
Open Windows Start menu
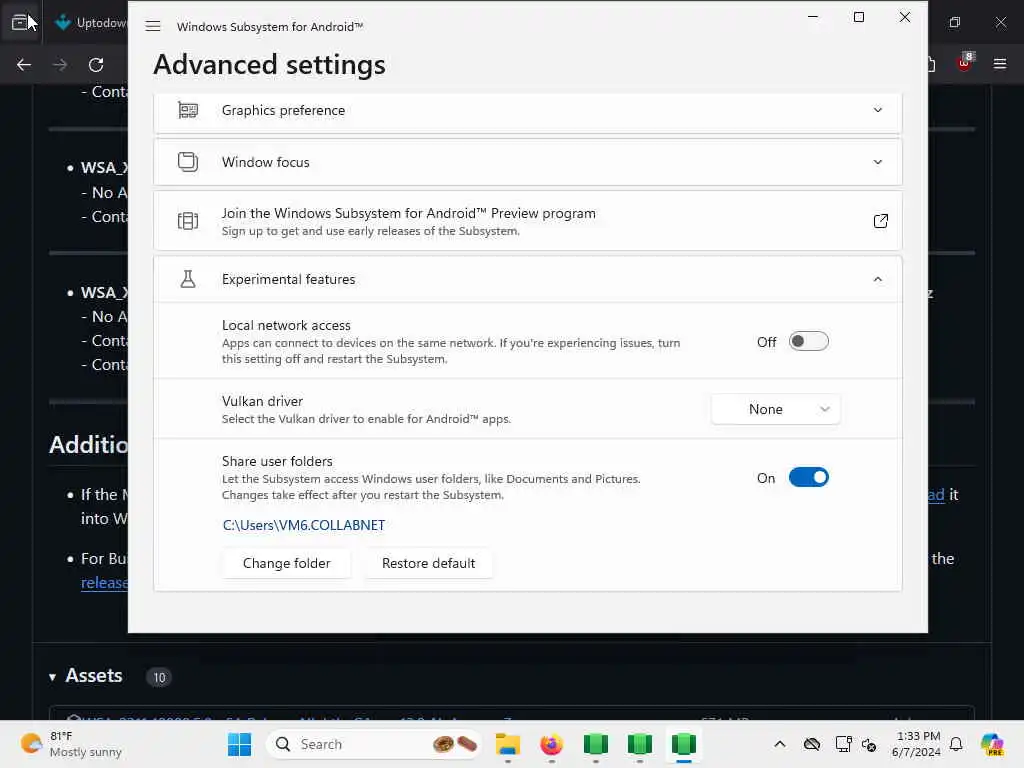[x=239, y=744]
